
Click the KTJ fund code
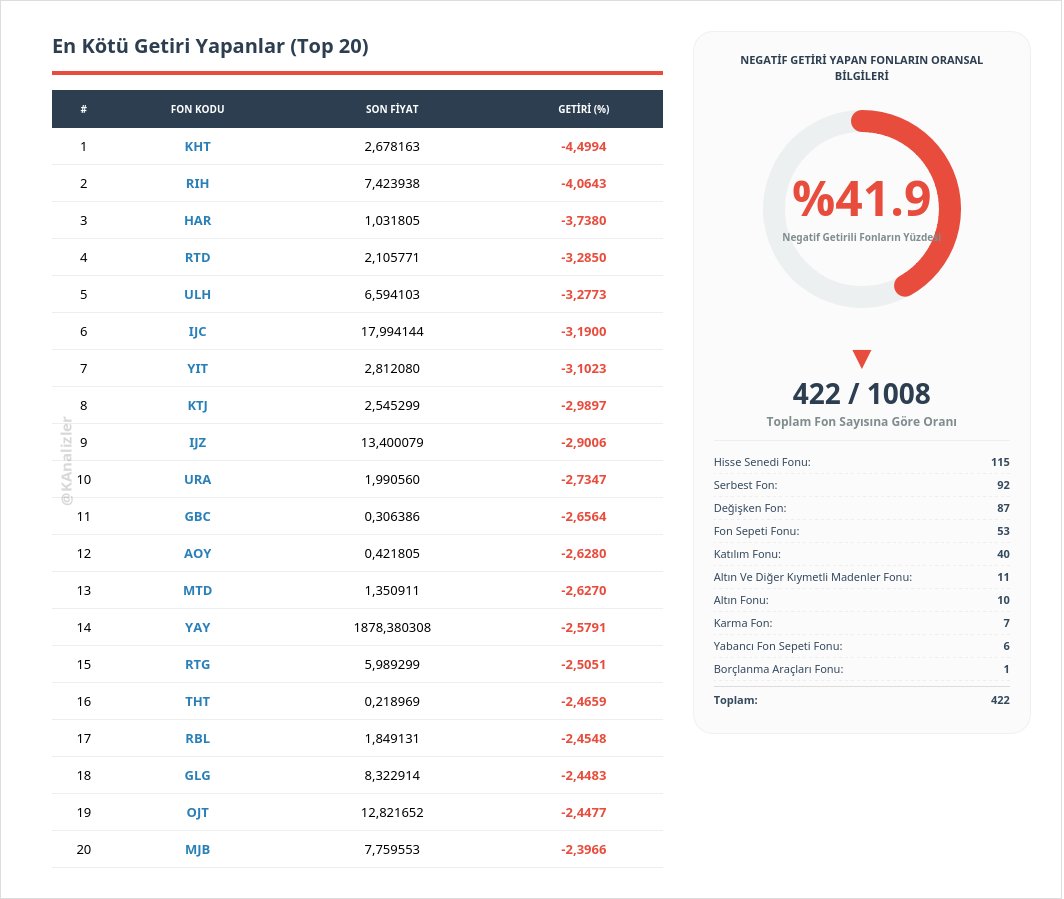click(x=197, y=406)
